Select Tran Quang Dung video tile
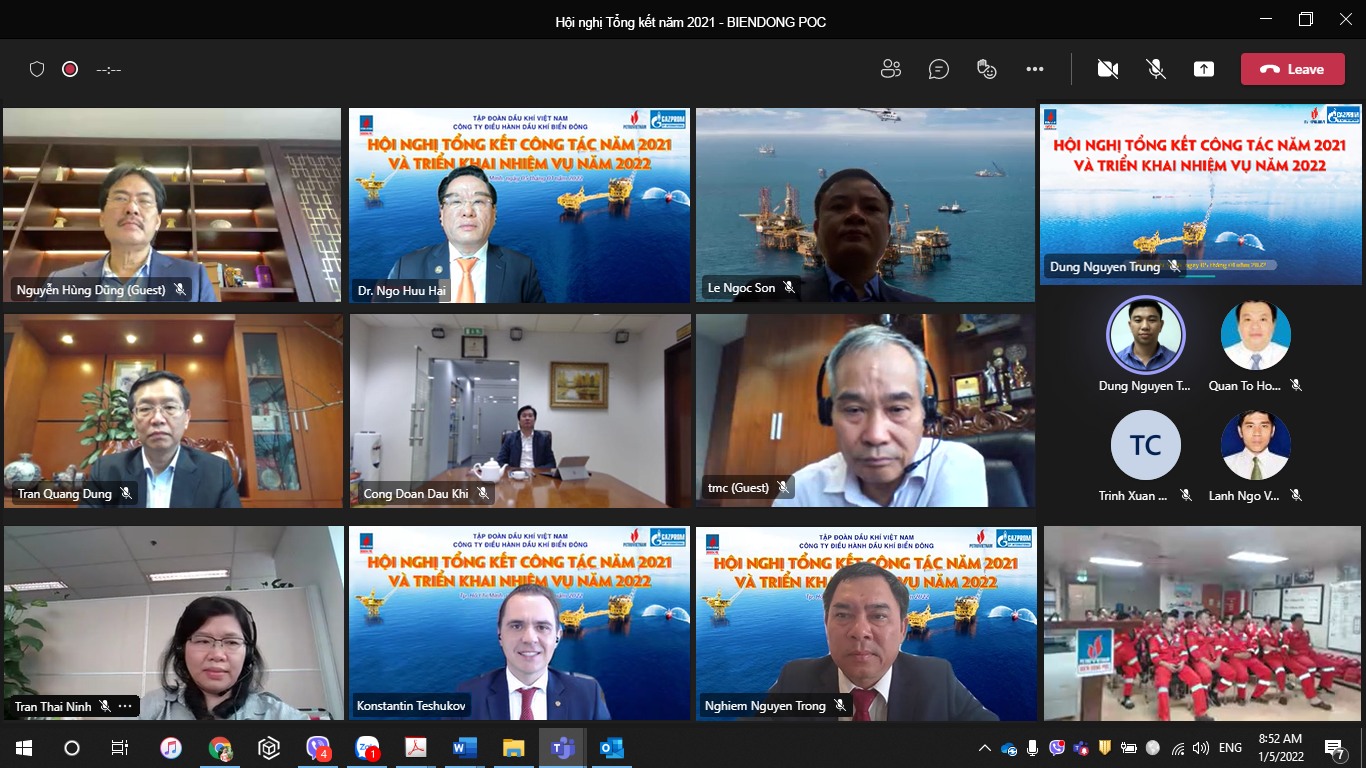Viewport: 1366px width, 768px height. (x=173, y=411)
